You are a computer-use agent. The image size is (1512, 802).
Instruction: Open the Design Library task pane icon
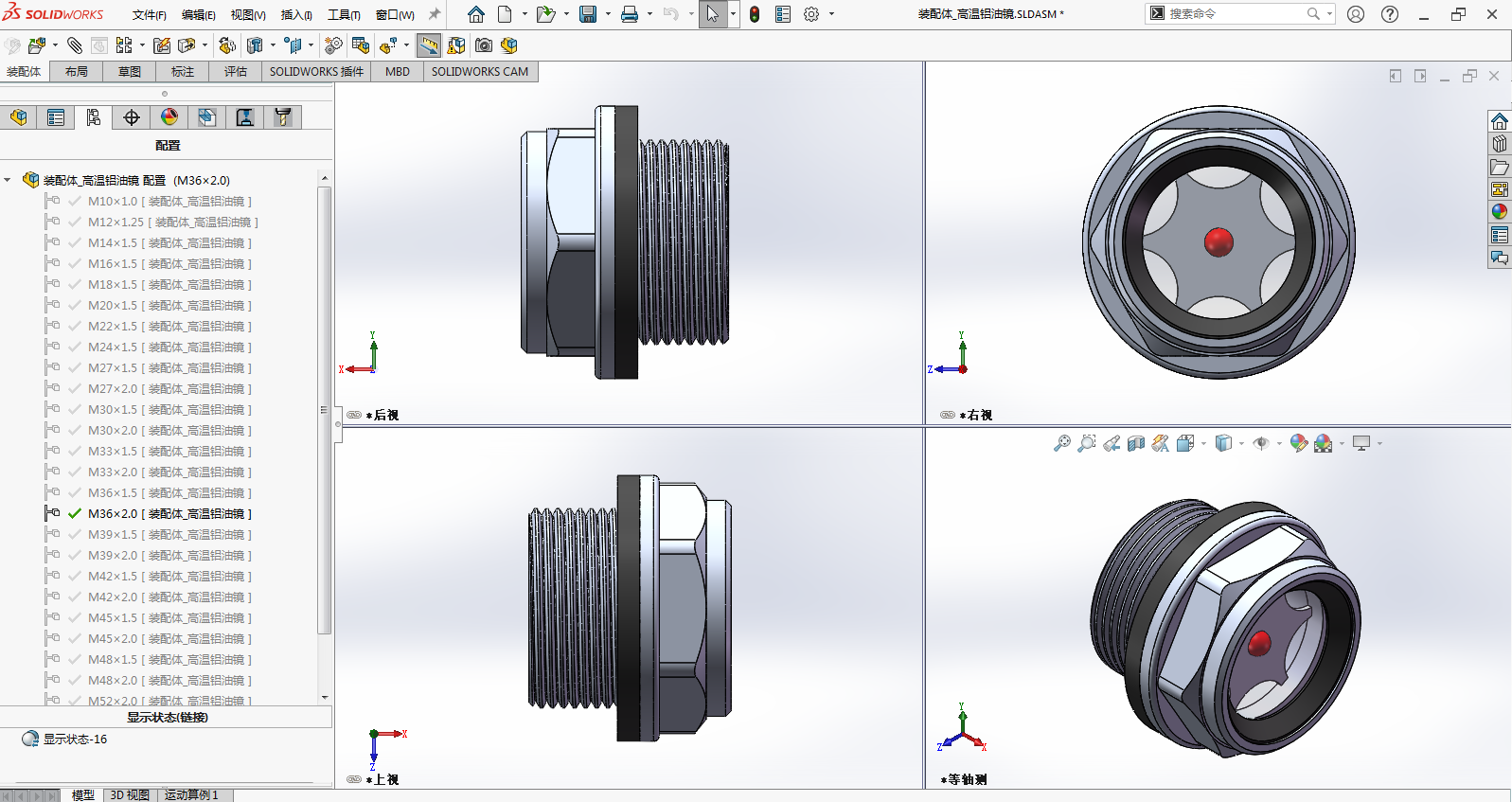click(x=1500, y=144)
